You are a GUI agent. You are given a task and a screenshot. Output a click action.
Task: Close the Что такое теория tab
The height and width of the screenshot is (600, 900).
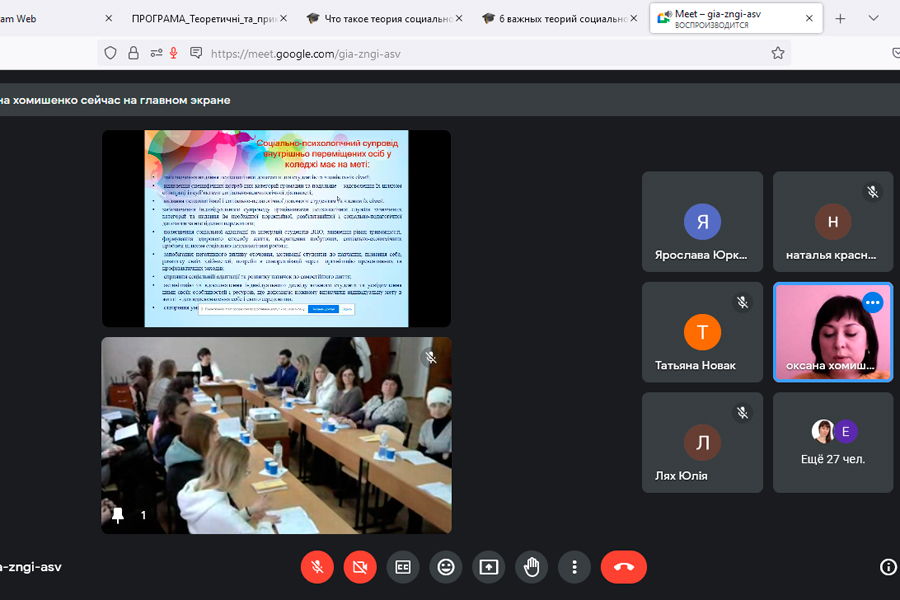[459, 18]
